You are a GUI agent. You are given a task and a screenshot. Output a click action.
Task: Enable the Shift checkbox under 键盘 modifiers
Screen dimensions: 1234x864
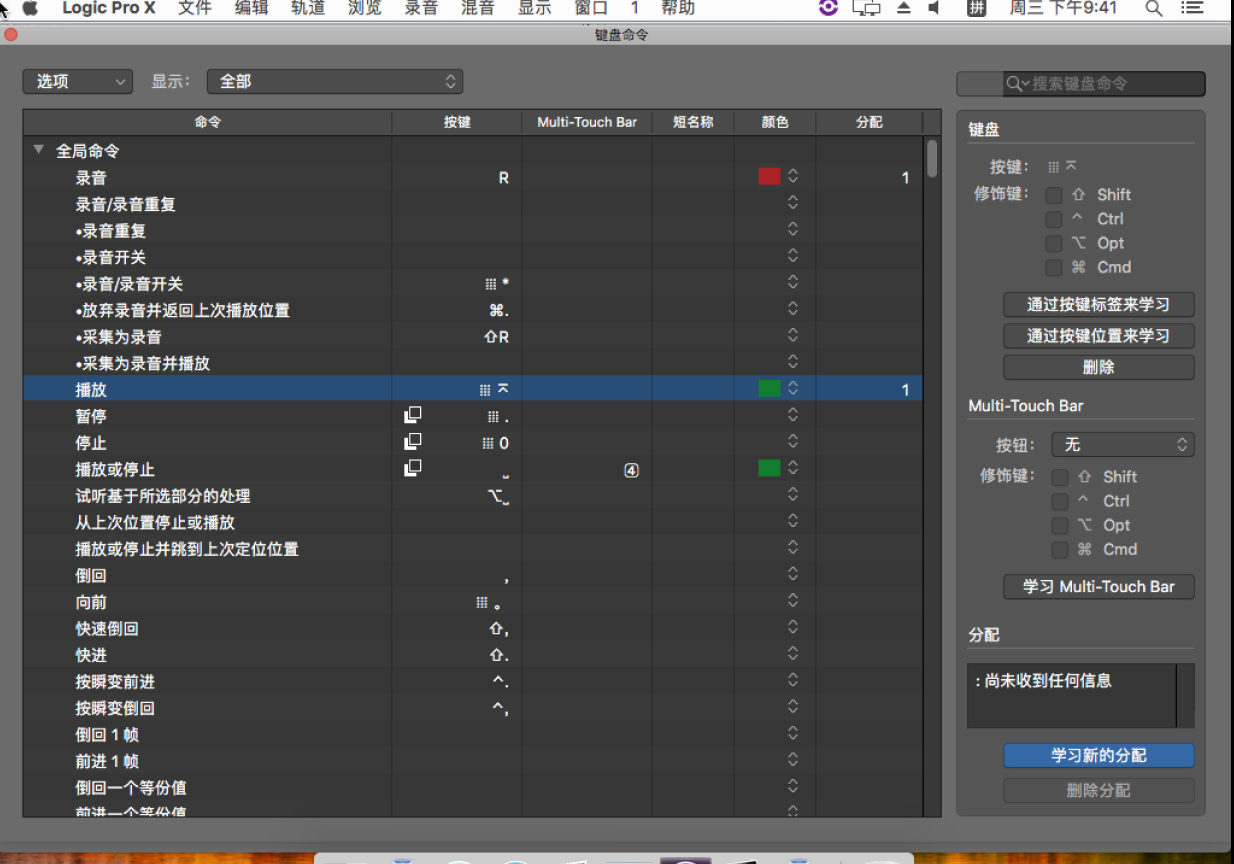[x=1054, y=195]
